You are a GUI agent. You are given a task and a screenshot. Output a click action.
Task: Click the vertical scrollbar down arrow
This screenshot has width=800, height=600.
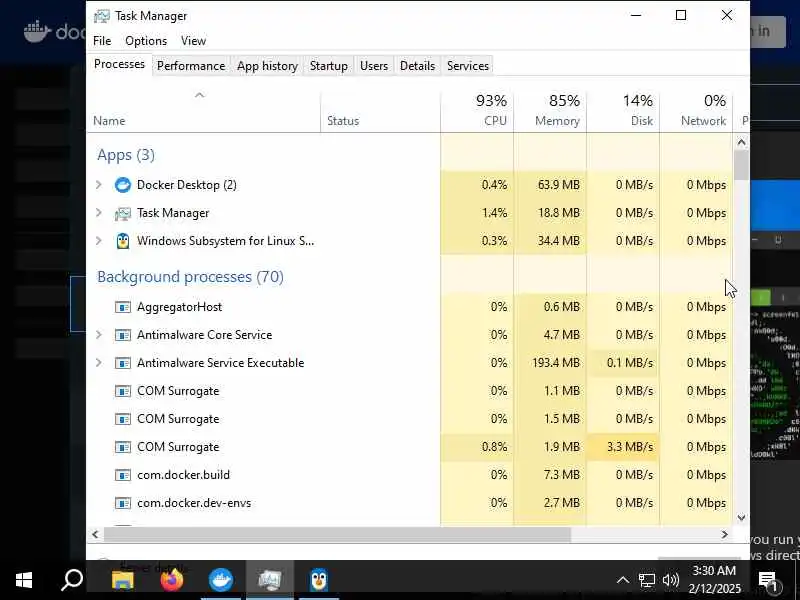pyautogui.click(x=741, y=517)
